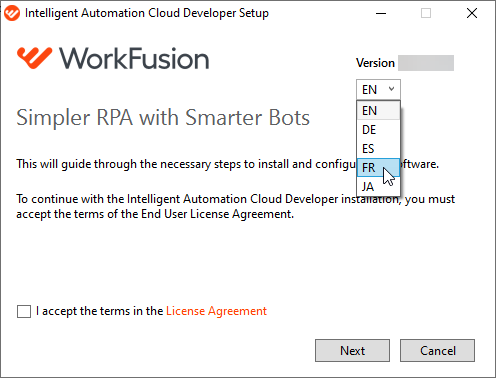Click the Cancel button
This screenshot has height=378, width=496.
[x=437, y=350]
